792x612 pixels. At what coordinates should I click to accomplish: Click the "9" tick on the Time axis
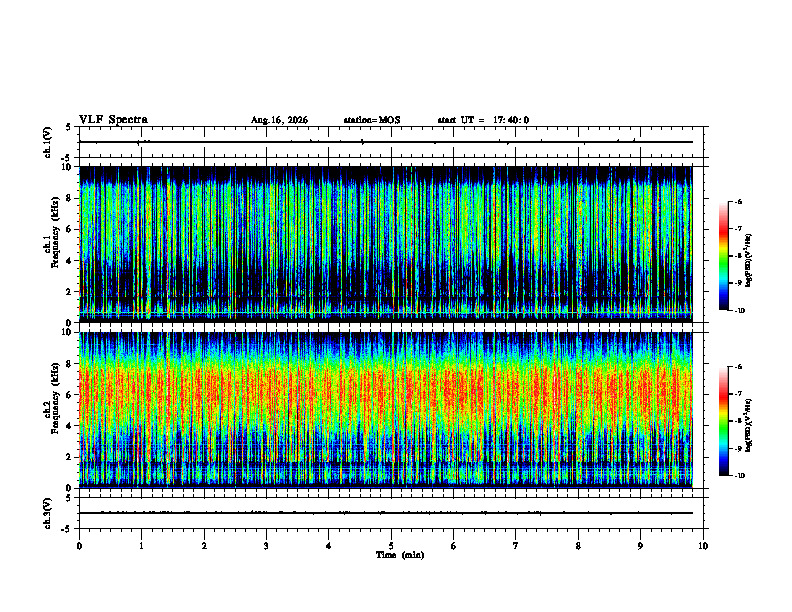[x=640, y=546]
